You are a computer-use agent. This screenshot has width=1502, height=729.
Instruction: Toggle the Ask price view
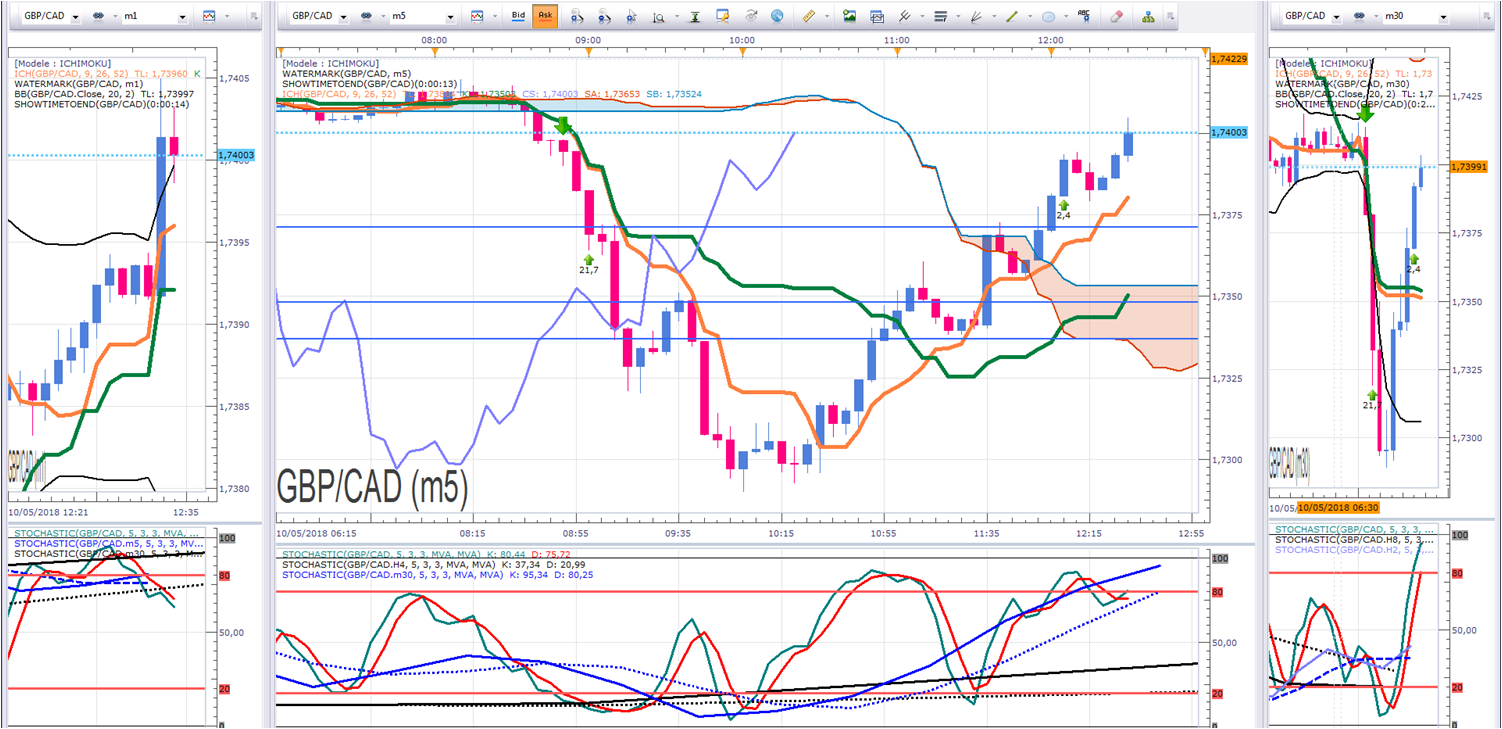545,16
